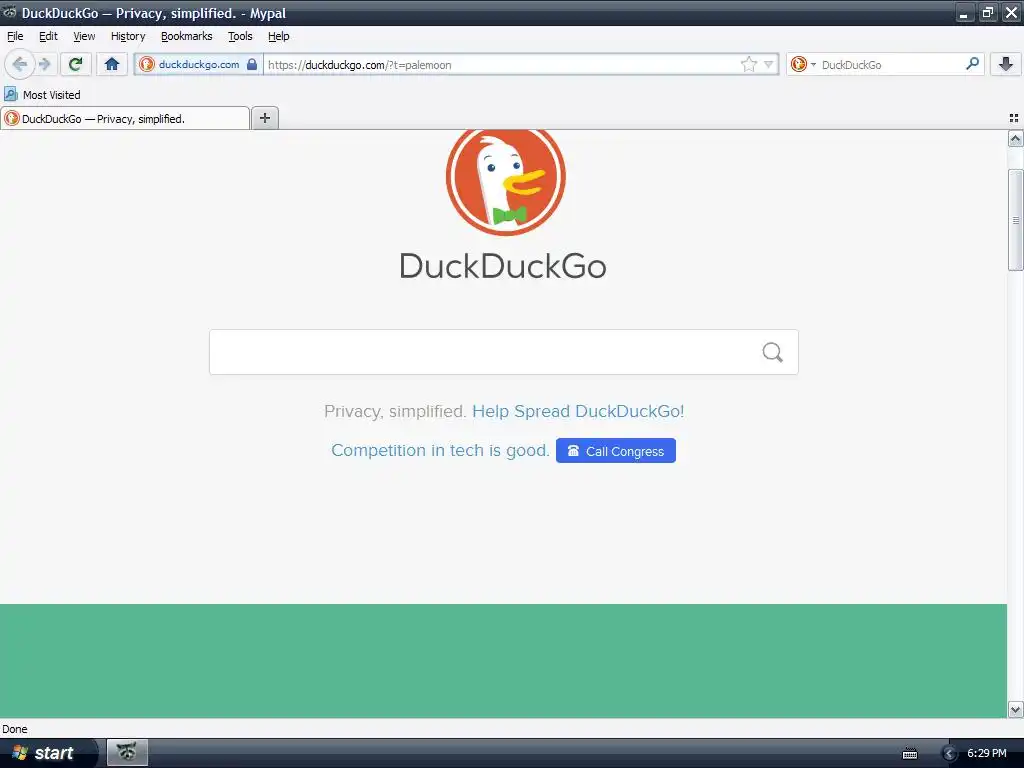The image size is (1024, 768).
Task: Open the Most Visited bookmarks folder
Action: (x=42, y=95)
